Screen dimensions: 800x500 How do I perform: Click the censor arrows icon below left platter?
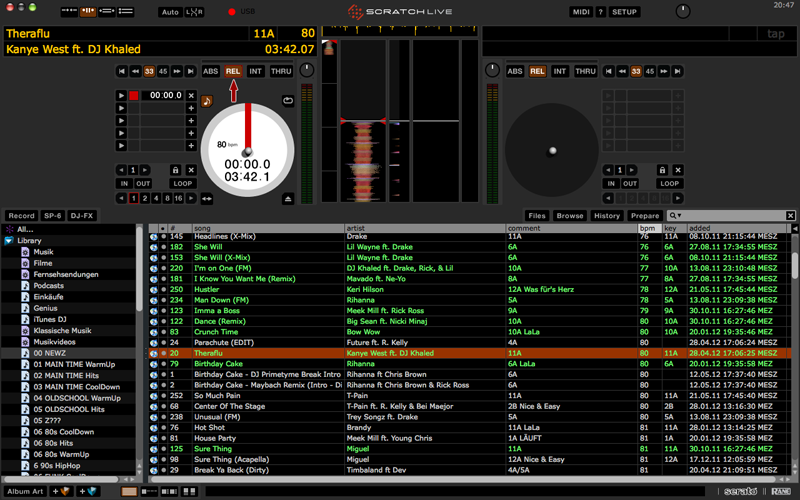tap(207, 199)
